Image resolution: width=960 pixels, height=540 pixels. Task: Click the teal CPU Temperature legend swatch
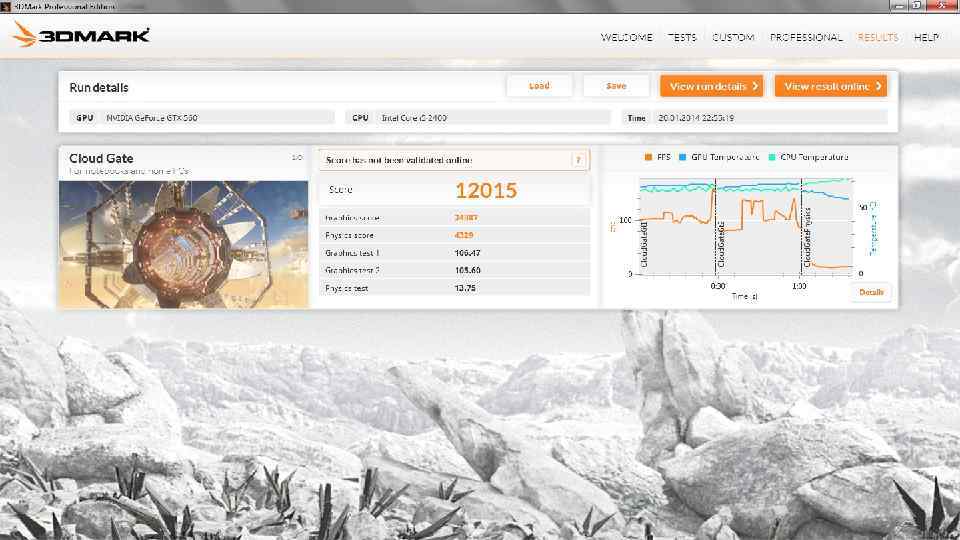(772, 157)
